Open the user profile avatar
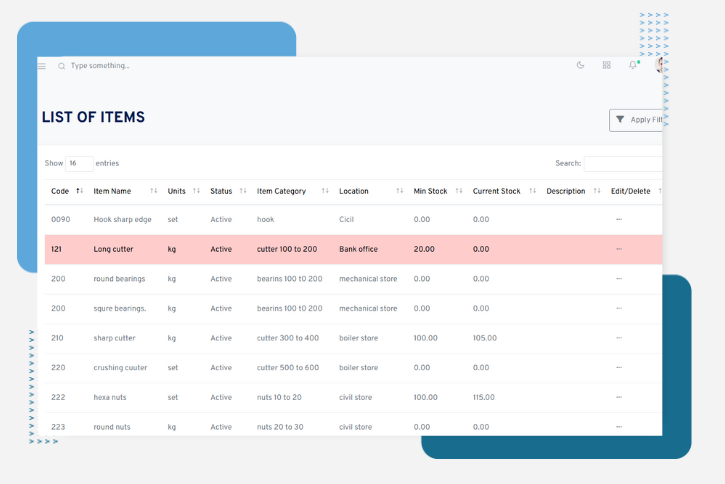 point(658,65)
